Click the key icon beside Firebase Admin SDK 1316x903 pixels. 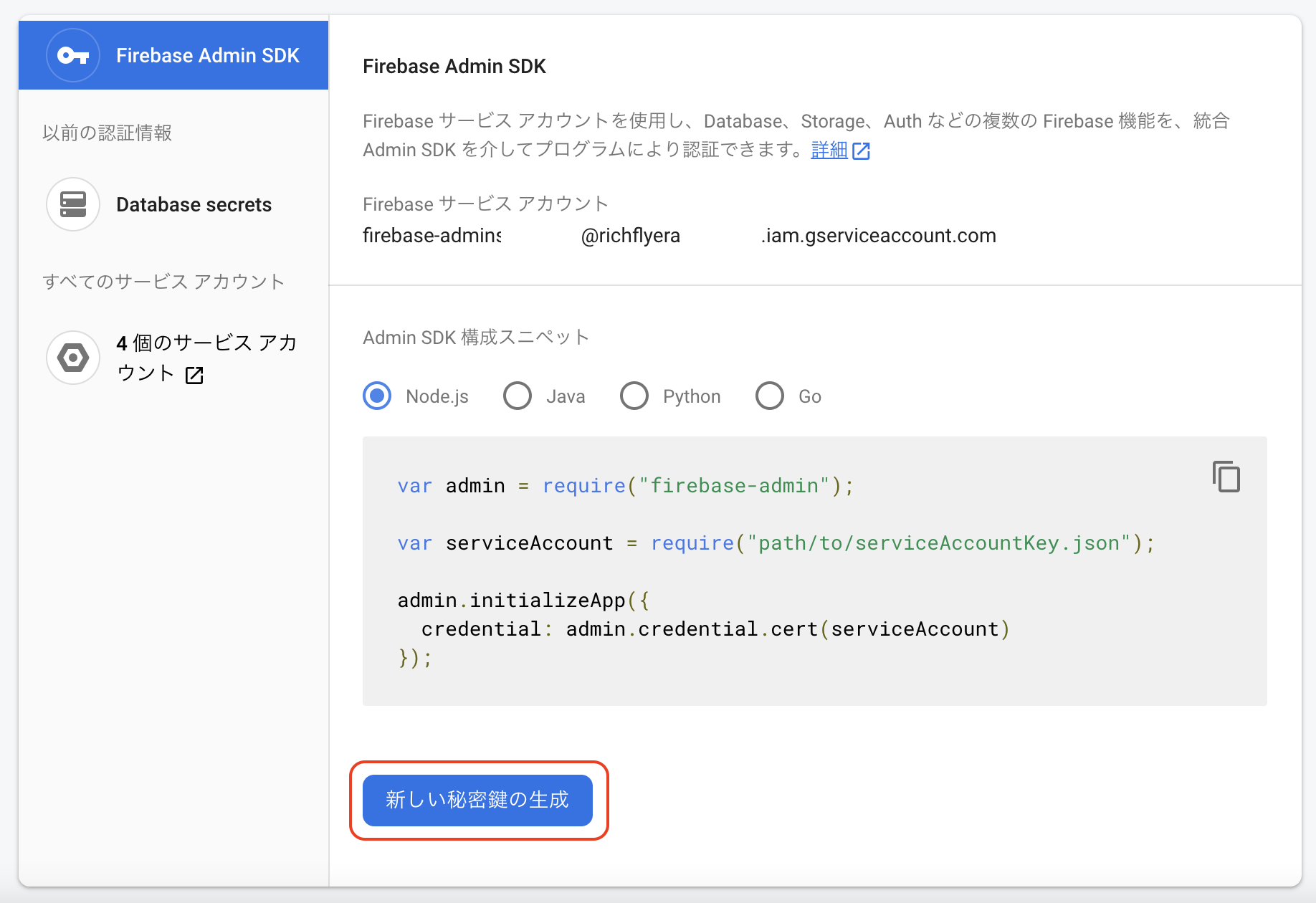click(73, 55)
